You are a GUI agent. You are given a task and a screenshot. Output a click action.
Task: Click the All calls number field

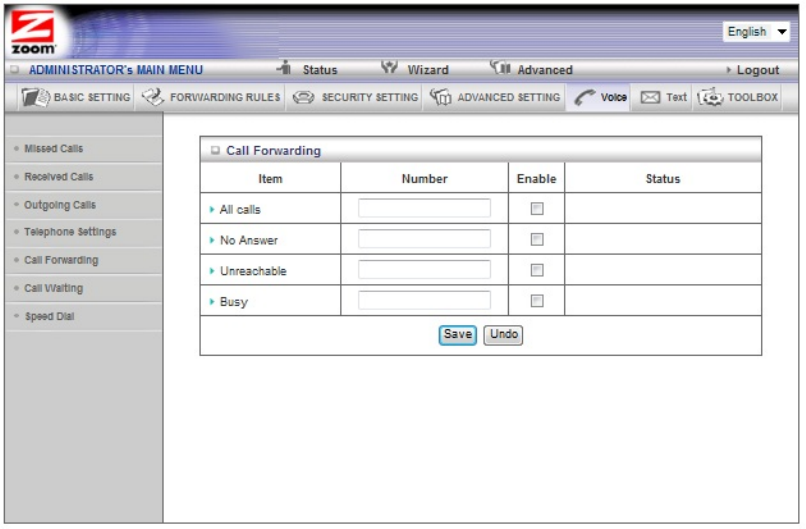click(424, 208)
